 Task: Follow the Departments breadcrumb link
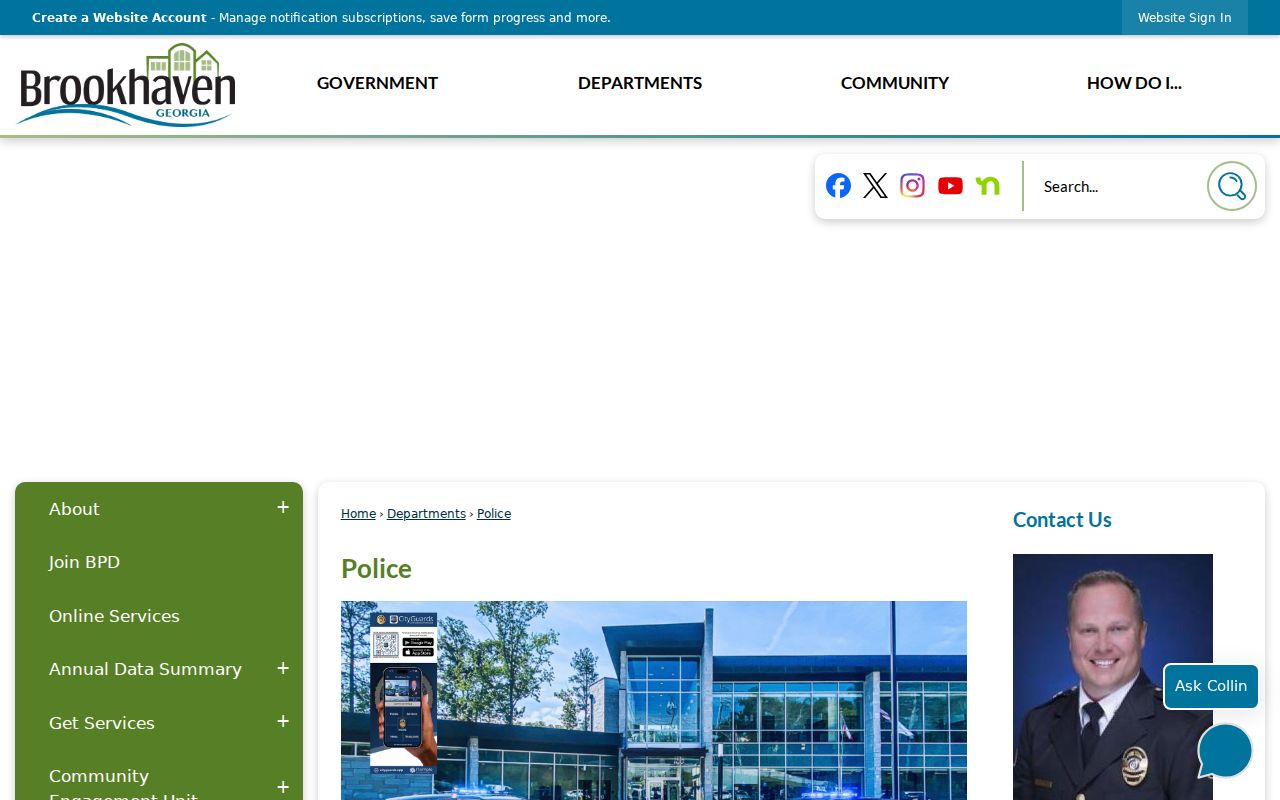[x=426, y=514]
